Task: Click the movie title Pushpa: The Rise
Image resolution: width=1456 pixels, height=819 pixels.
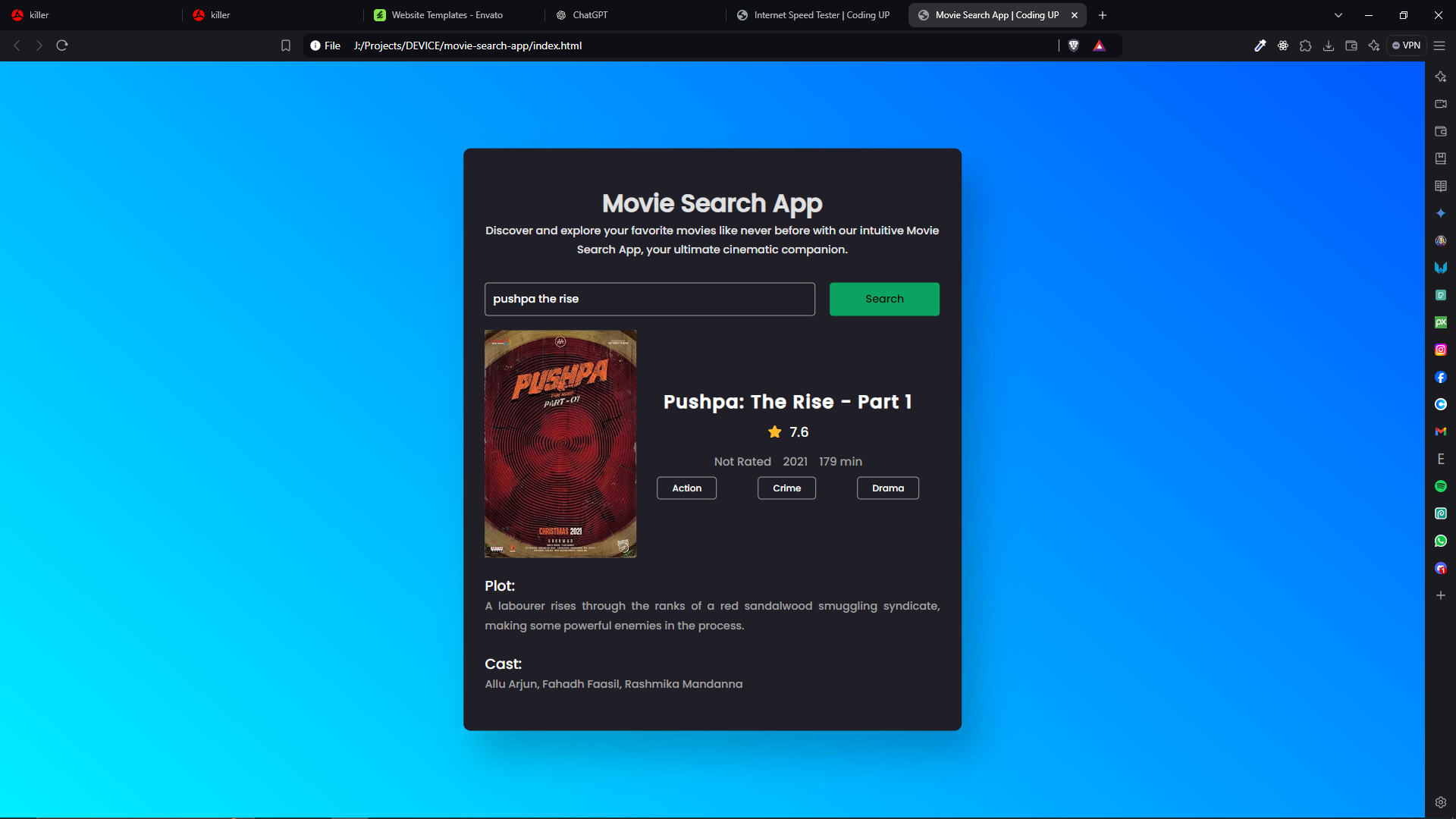Action: click(788, 402)
